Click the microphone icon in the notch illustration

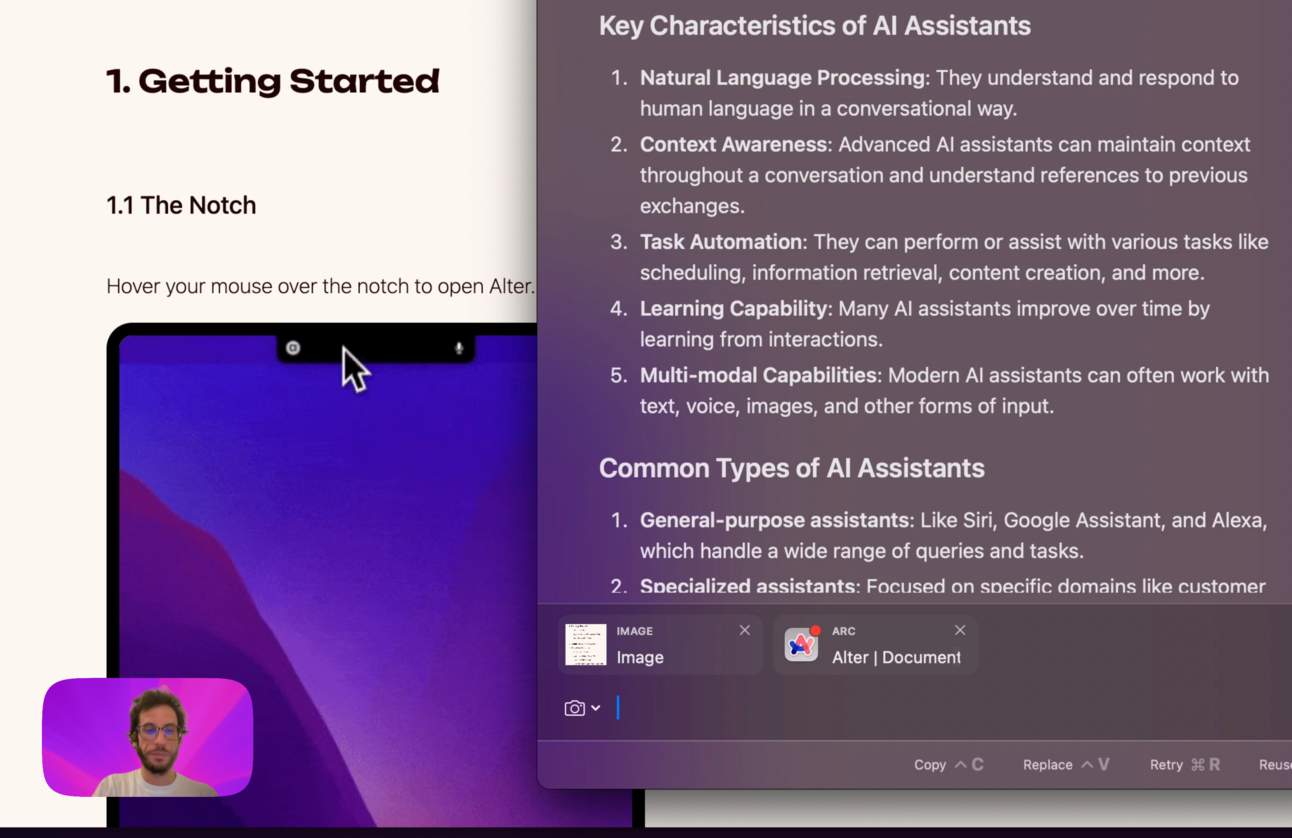tap(459, 348)
